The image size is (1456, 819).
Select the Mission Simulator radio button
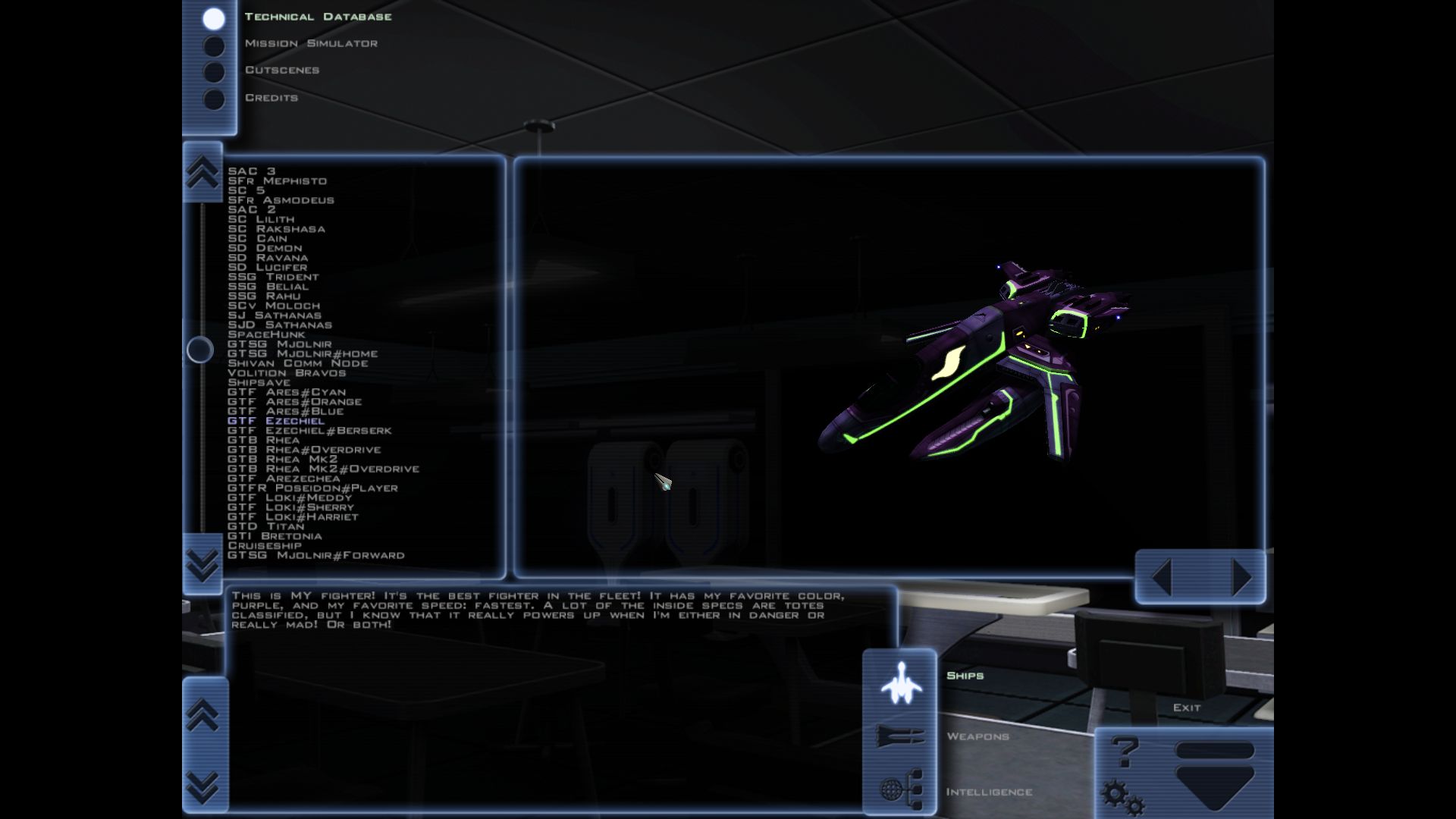(x=214, y=46)
